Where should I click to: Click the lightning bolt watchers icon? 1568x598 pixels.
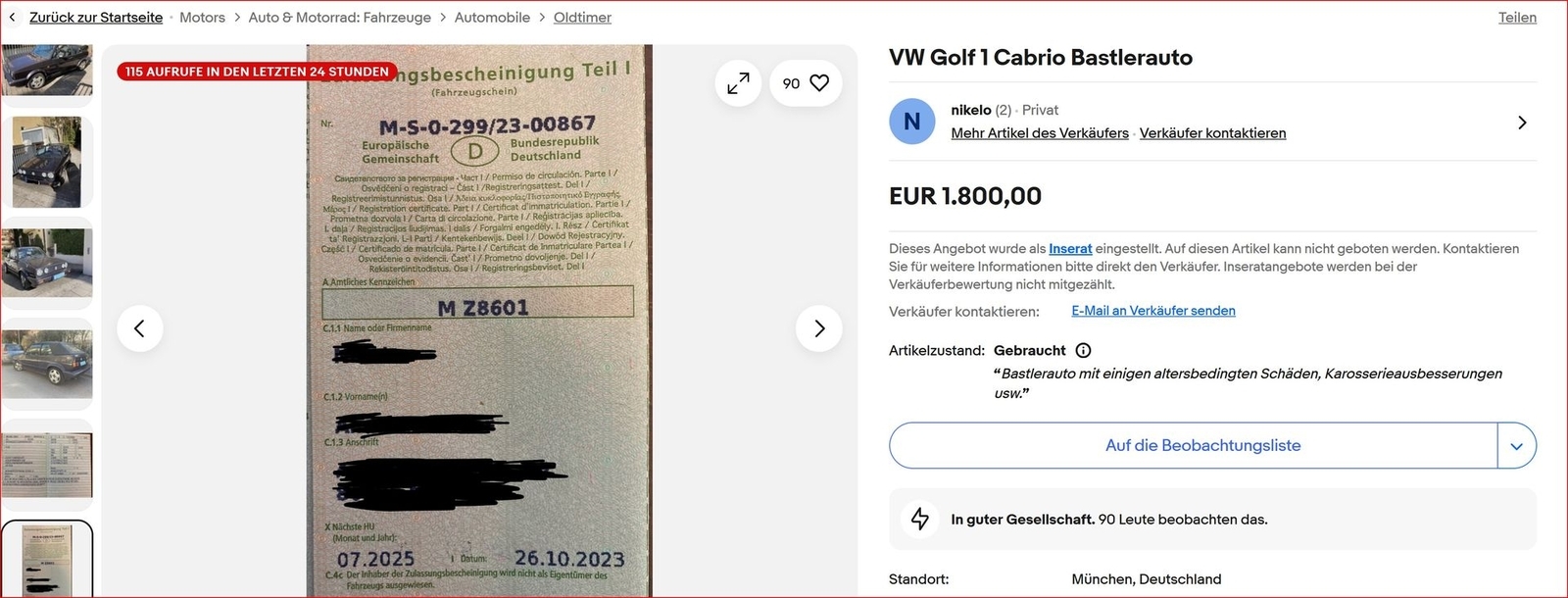pos(920,519)
